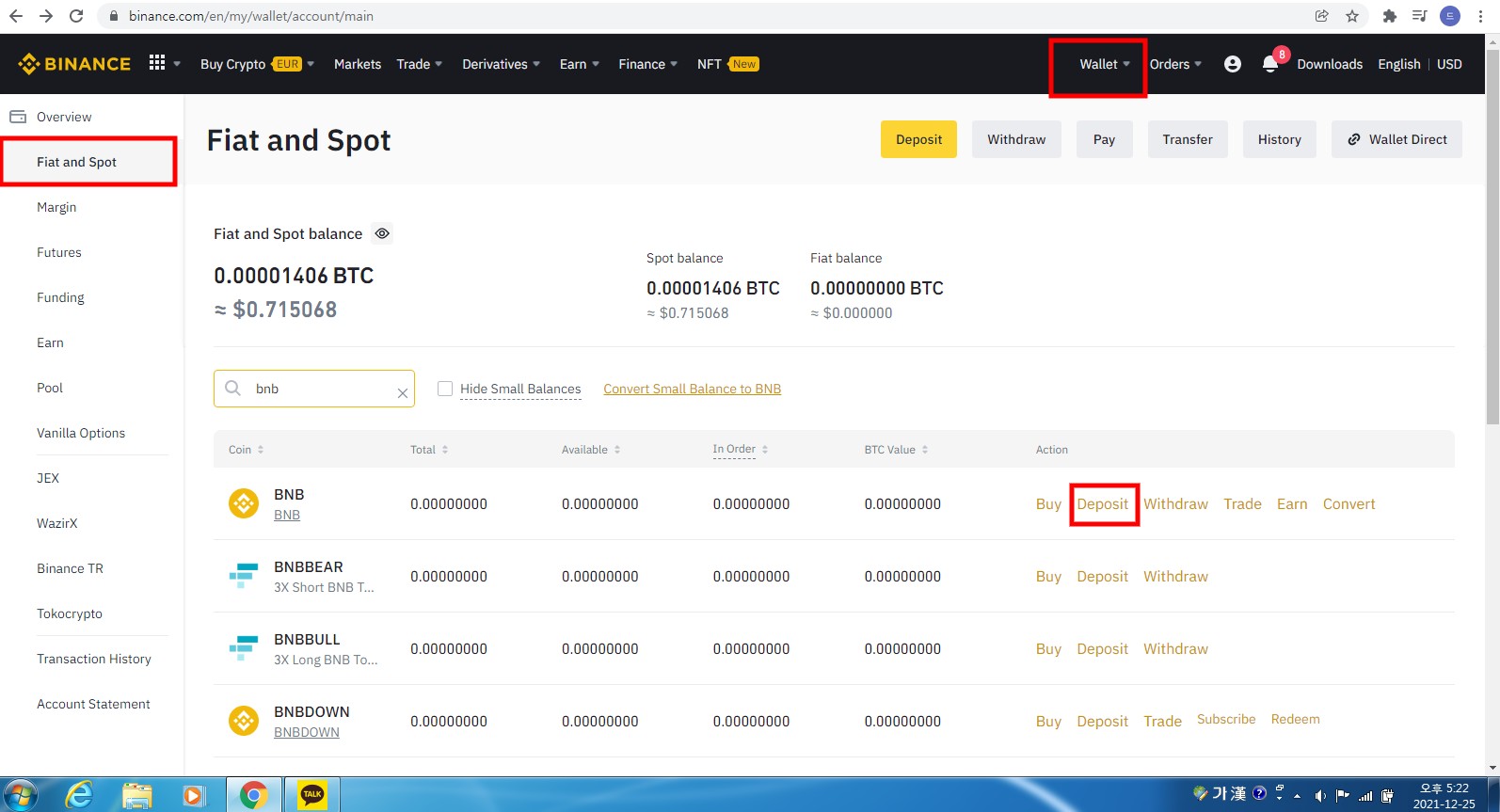Click the page vertical scrollbar
Screen dimensions: 1500x812
click(1492, 235)
